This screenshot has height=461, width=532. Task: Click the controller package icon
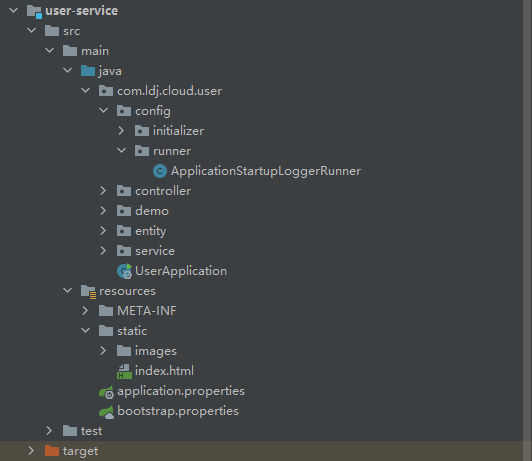click(124, 191)
